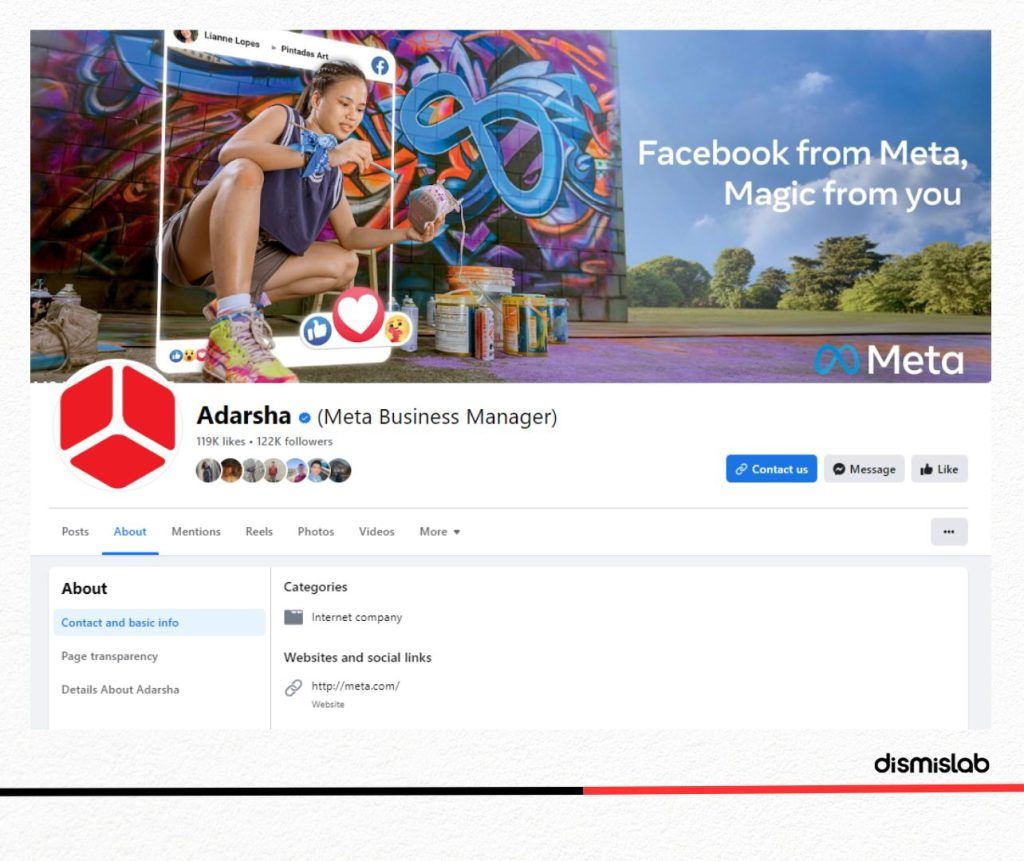Click the Message button

click(864, 469)
